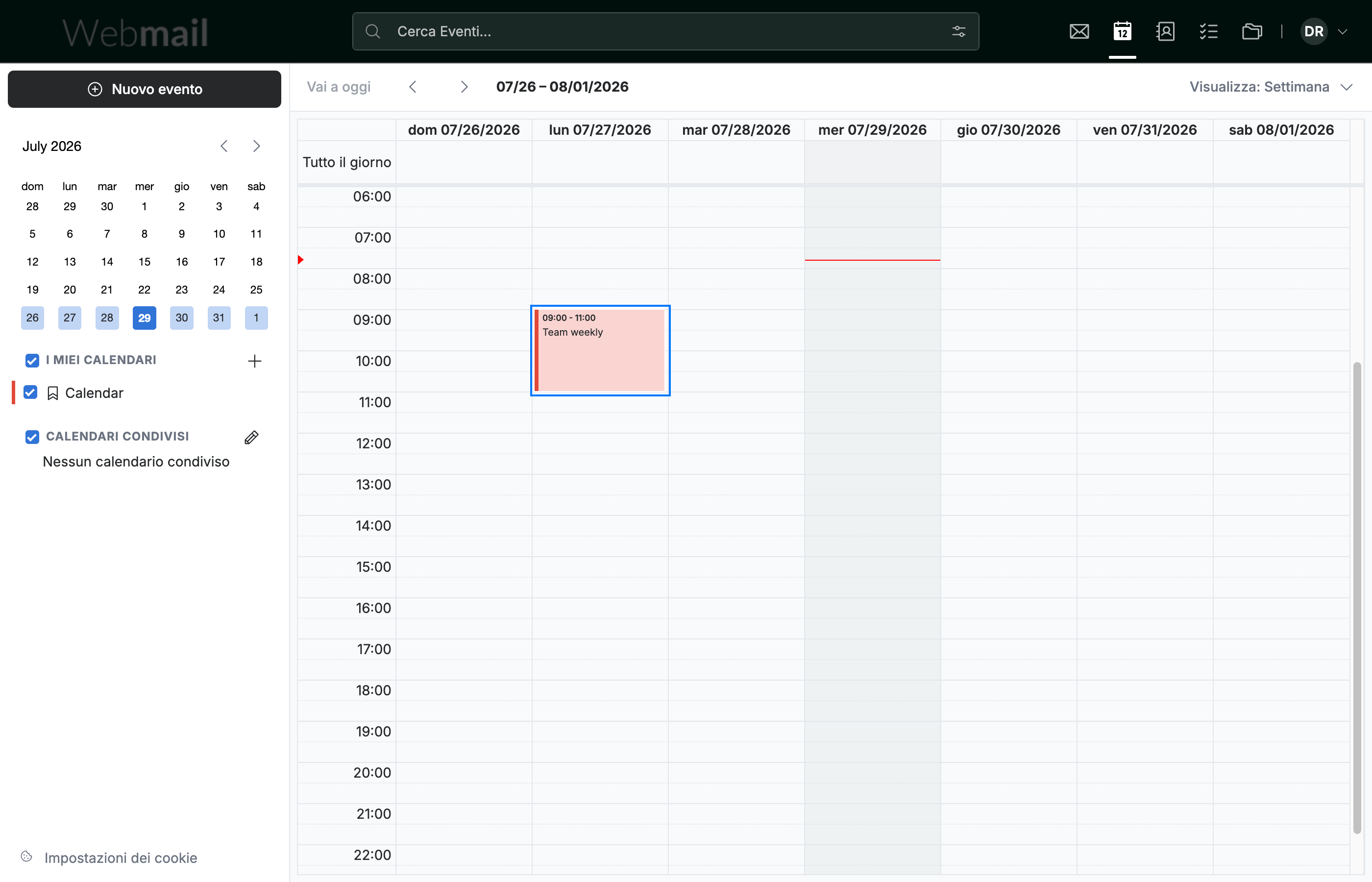Open the Files folder icon
This screenshot has width=1372, height=882.
pyautogui.click(x=1252, y=31)
